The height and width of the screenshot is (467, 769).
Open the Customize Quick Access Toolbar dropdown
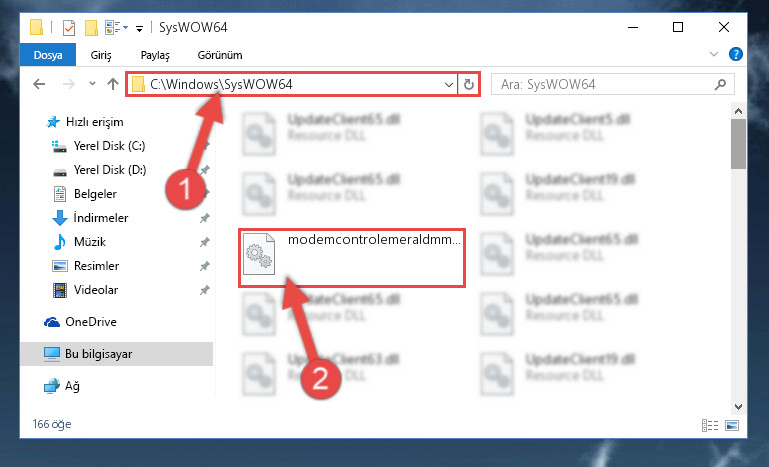pos(139,29)
